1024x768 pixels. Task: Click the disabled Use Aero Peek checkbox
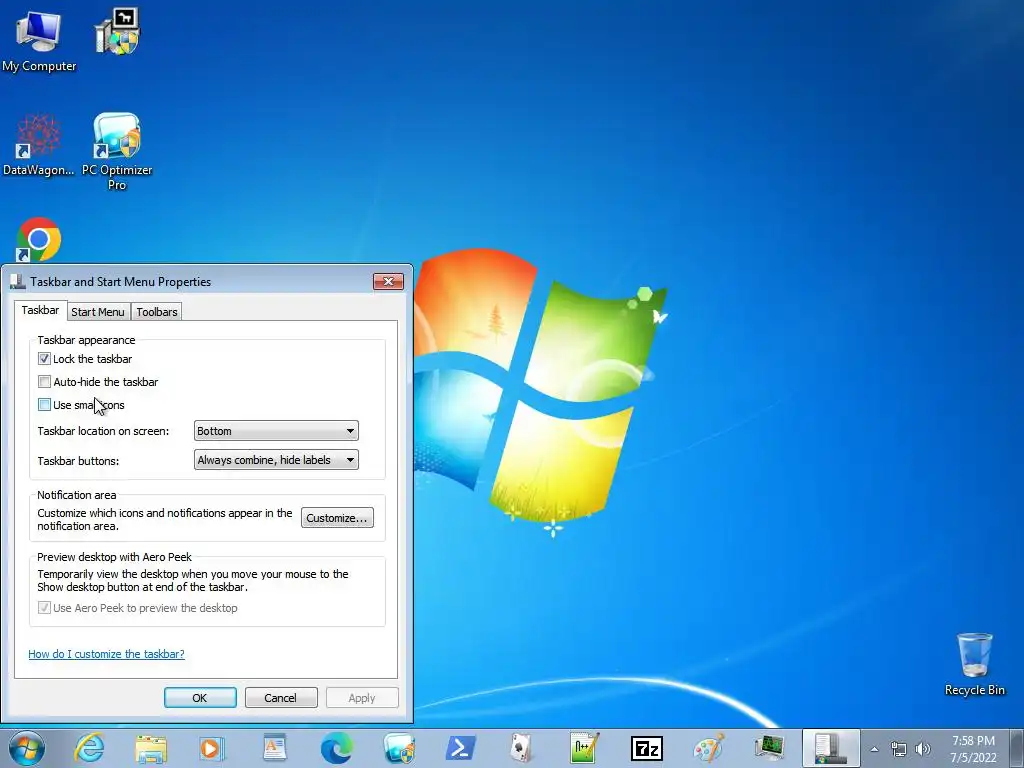pyautogui.click(x=44, y=607)
